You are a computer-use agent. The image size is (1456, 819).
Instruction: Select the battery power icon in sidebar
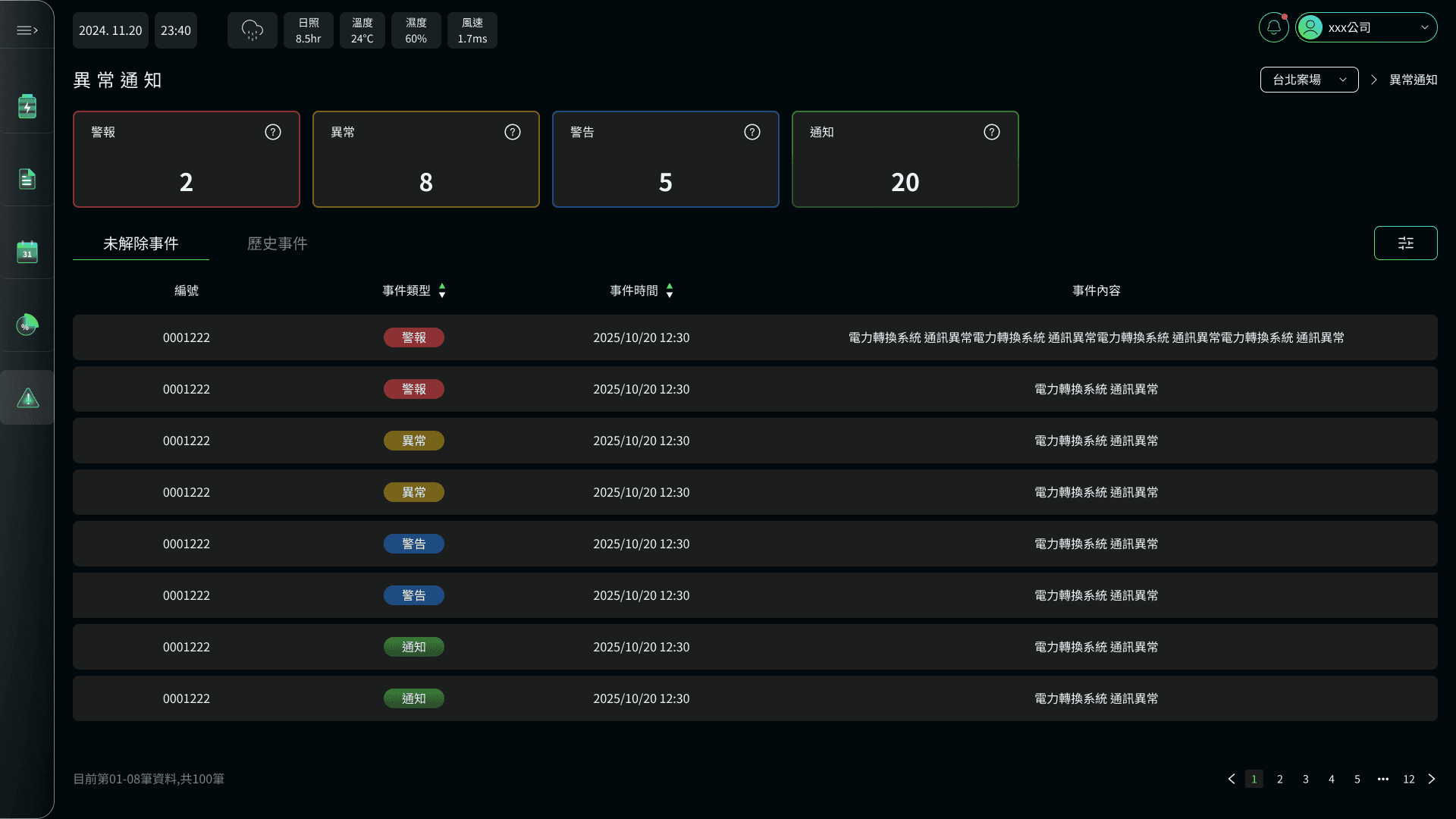click(x=27, y=106)
